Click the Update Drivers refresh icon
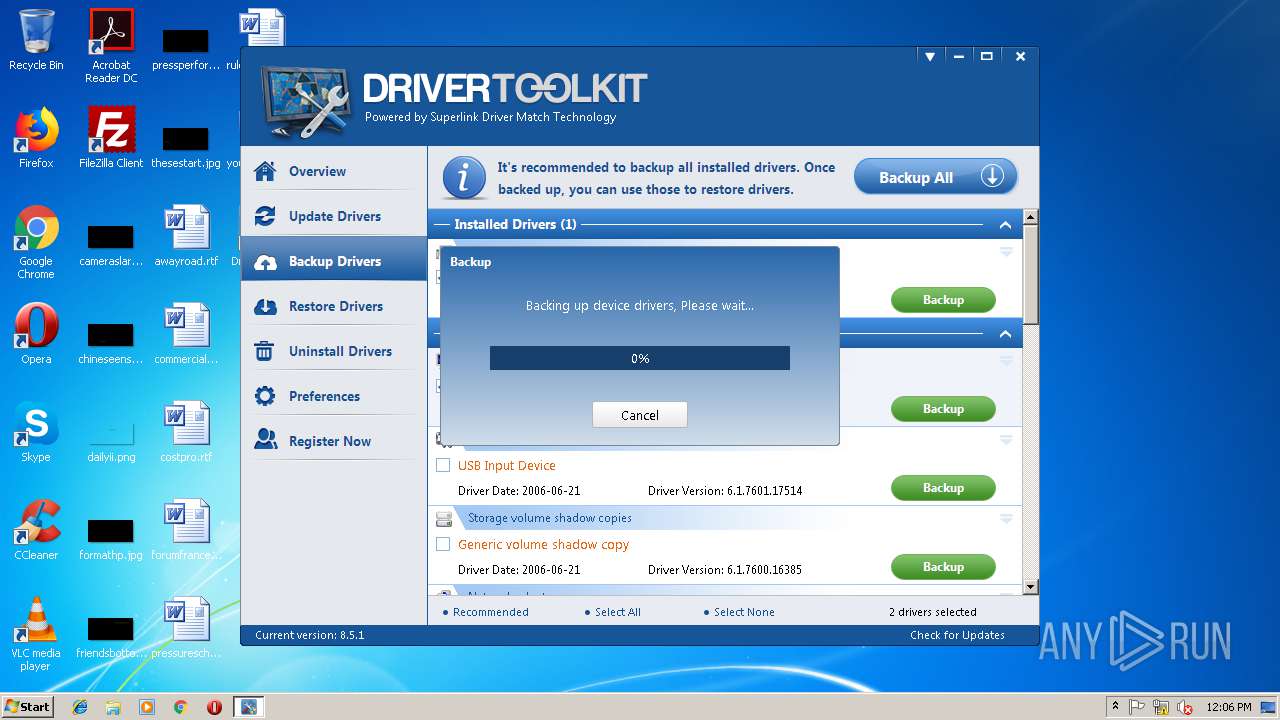Screen dimensions: 1280x720 (x=265, y=216)
